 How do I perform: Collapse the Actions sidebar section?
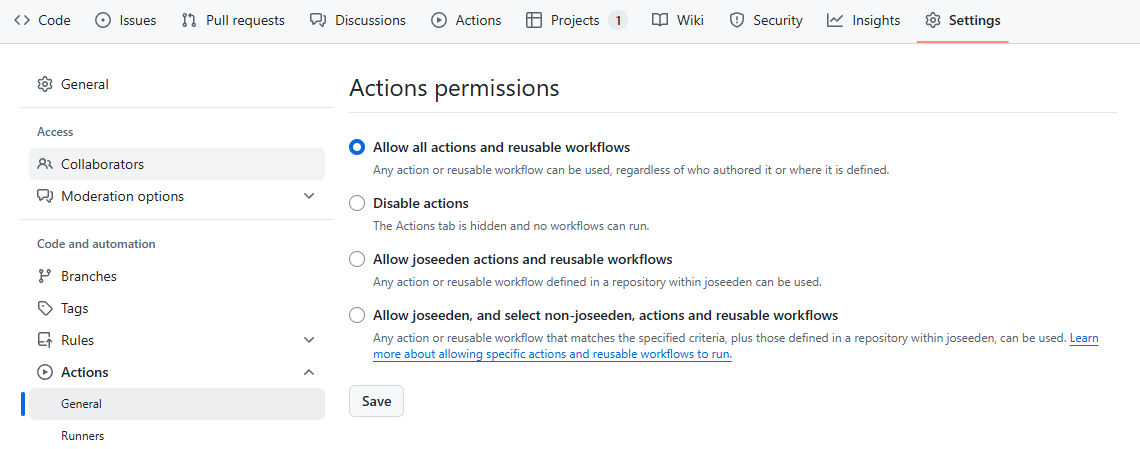tap(309, 372)
